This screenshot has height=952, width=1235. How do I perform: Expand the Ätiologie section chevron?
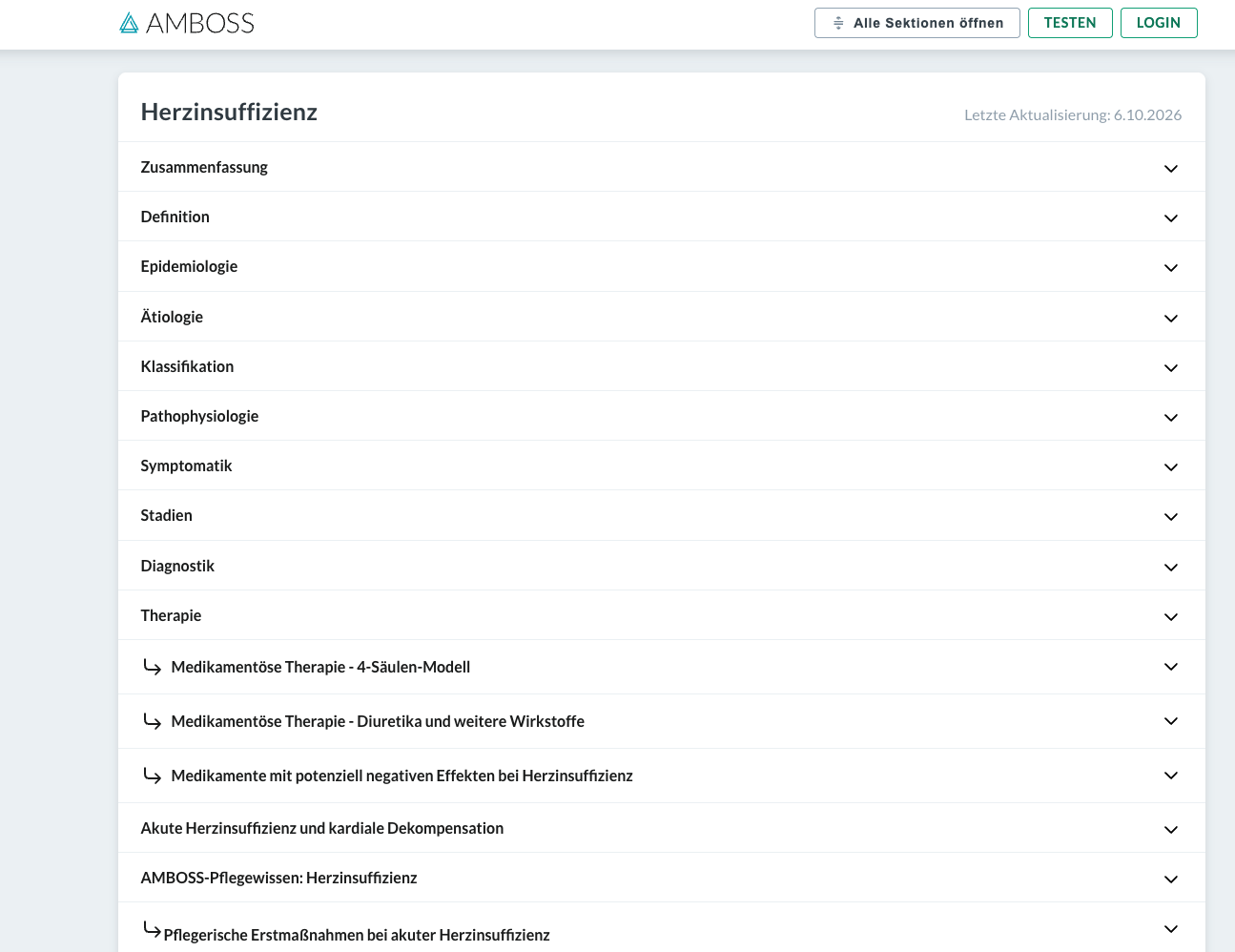(1171, 319)
